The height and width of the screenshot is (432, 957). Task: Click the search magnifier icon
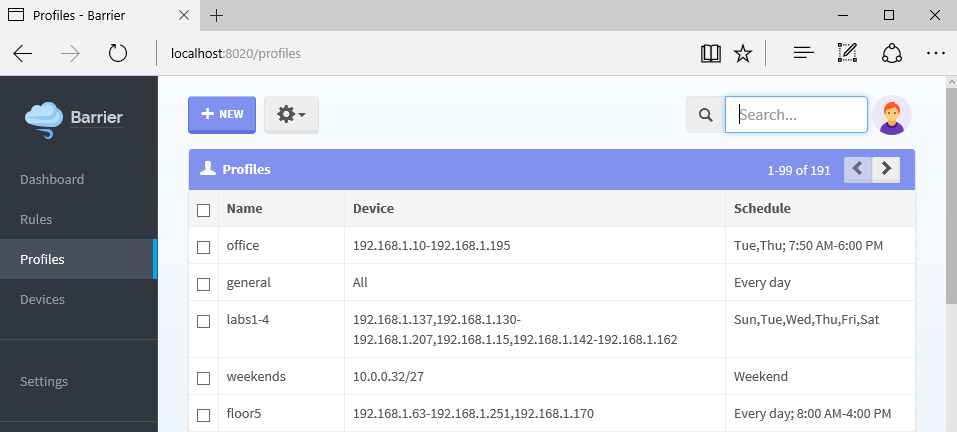click(x=705, y=115)
